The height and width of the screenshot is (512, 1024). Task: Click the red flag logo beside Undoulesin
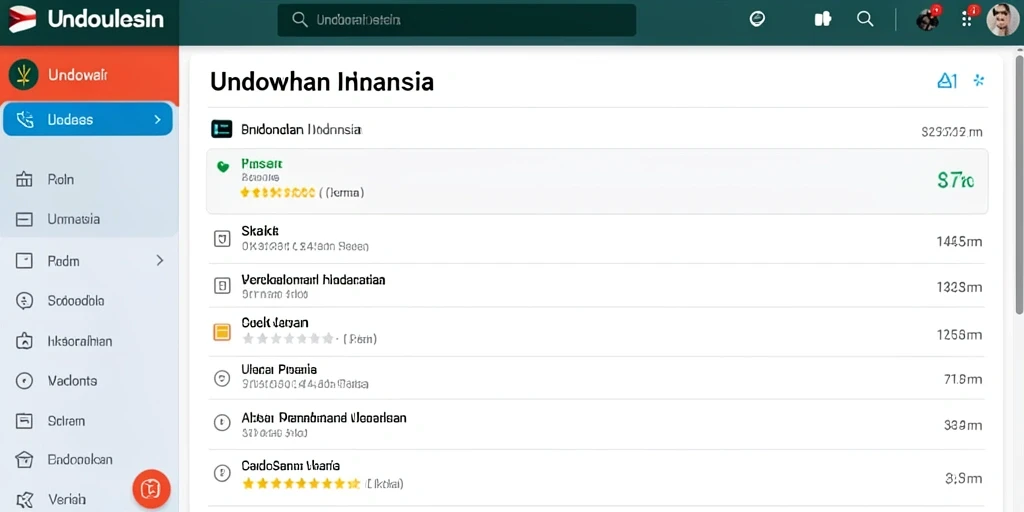(x=22, y=19)
